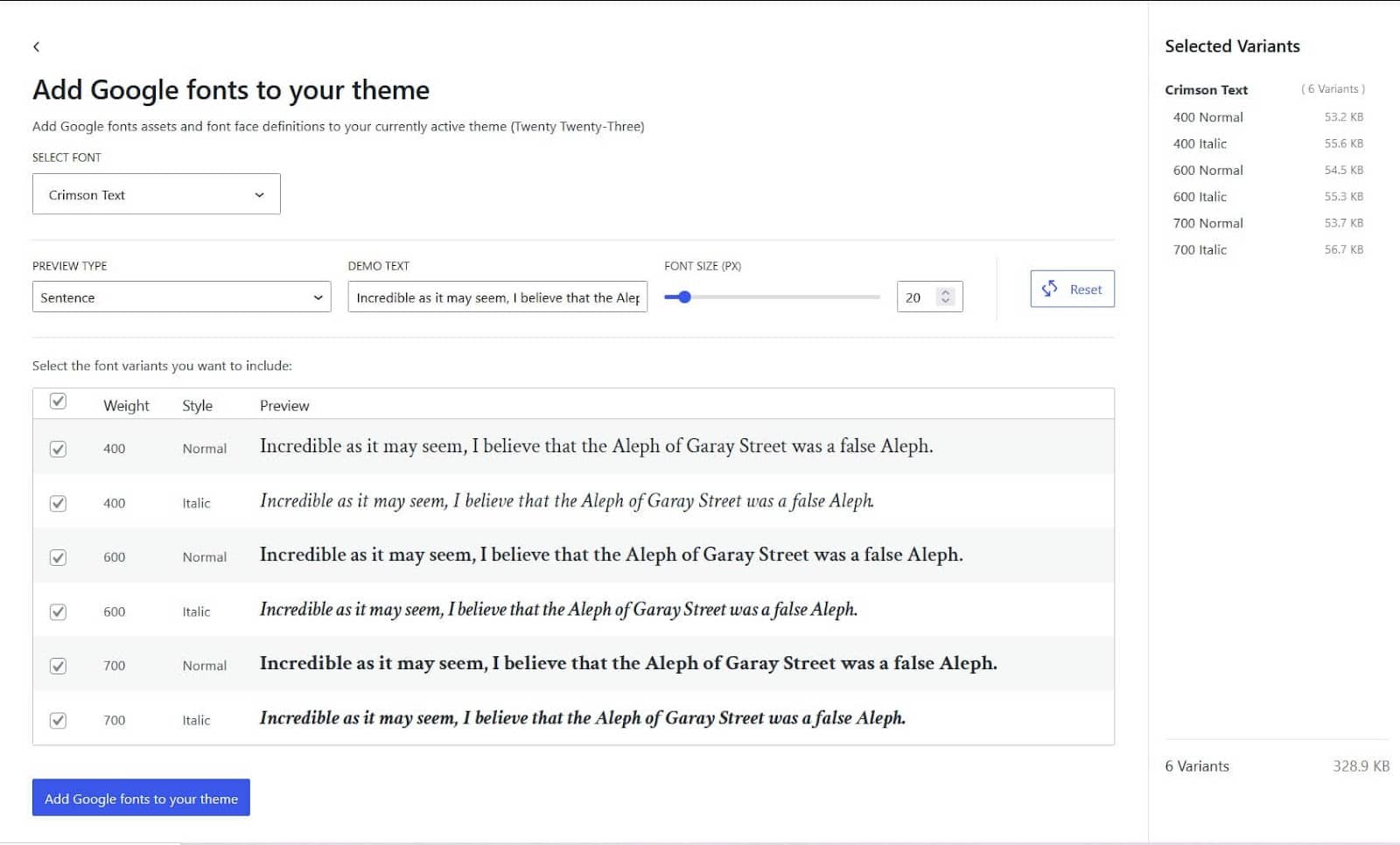
Task: Click the ( 6 Variants ) count label
Action: (1333, 89)
